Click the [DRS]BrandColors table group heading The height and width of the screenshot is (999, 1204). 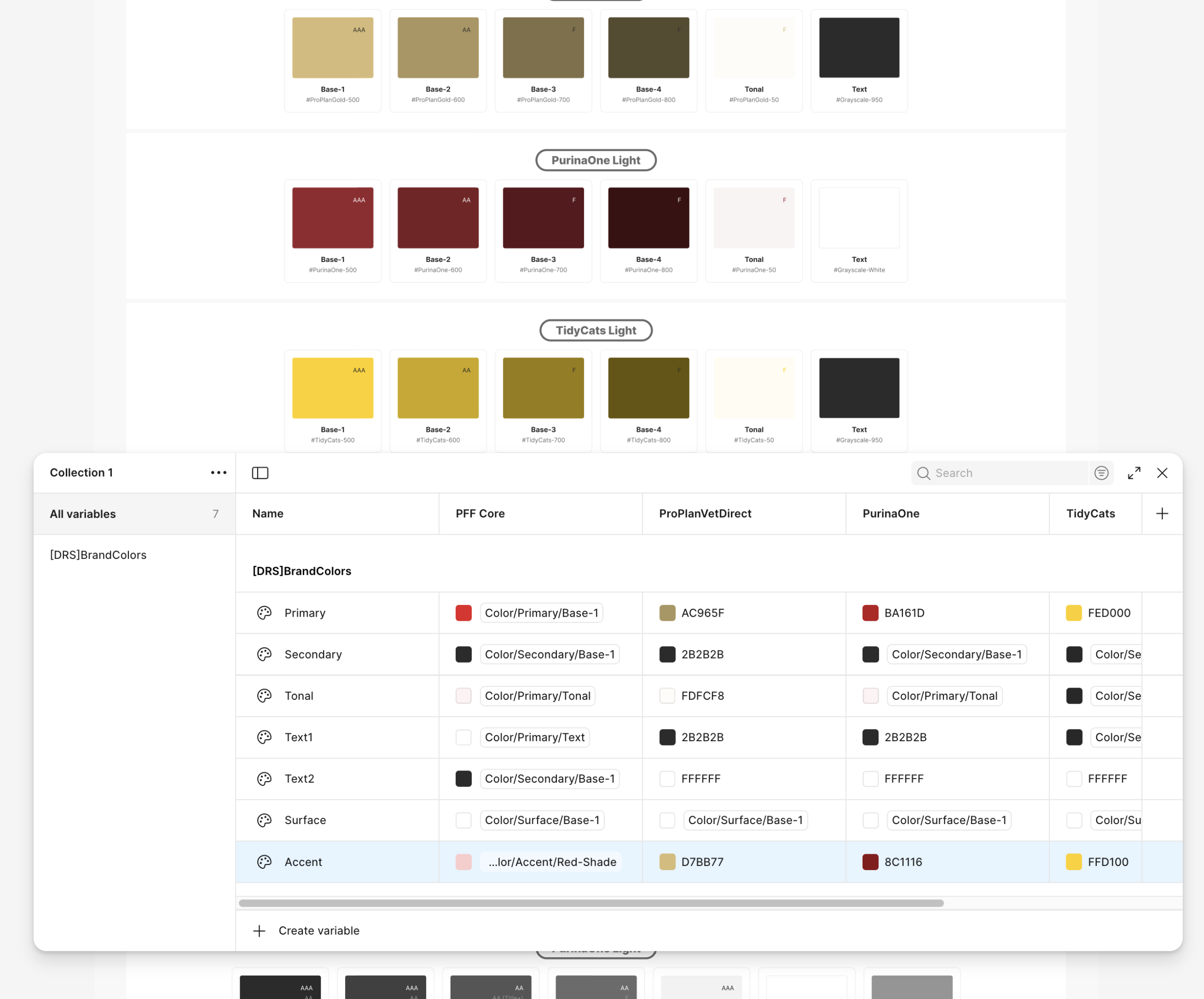(301, 571)
